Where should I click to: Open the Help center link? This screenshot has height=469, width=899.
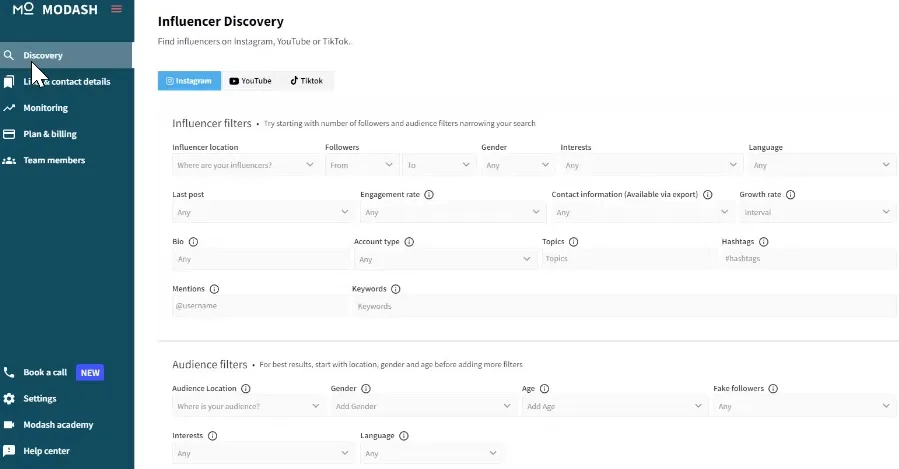66,451
